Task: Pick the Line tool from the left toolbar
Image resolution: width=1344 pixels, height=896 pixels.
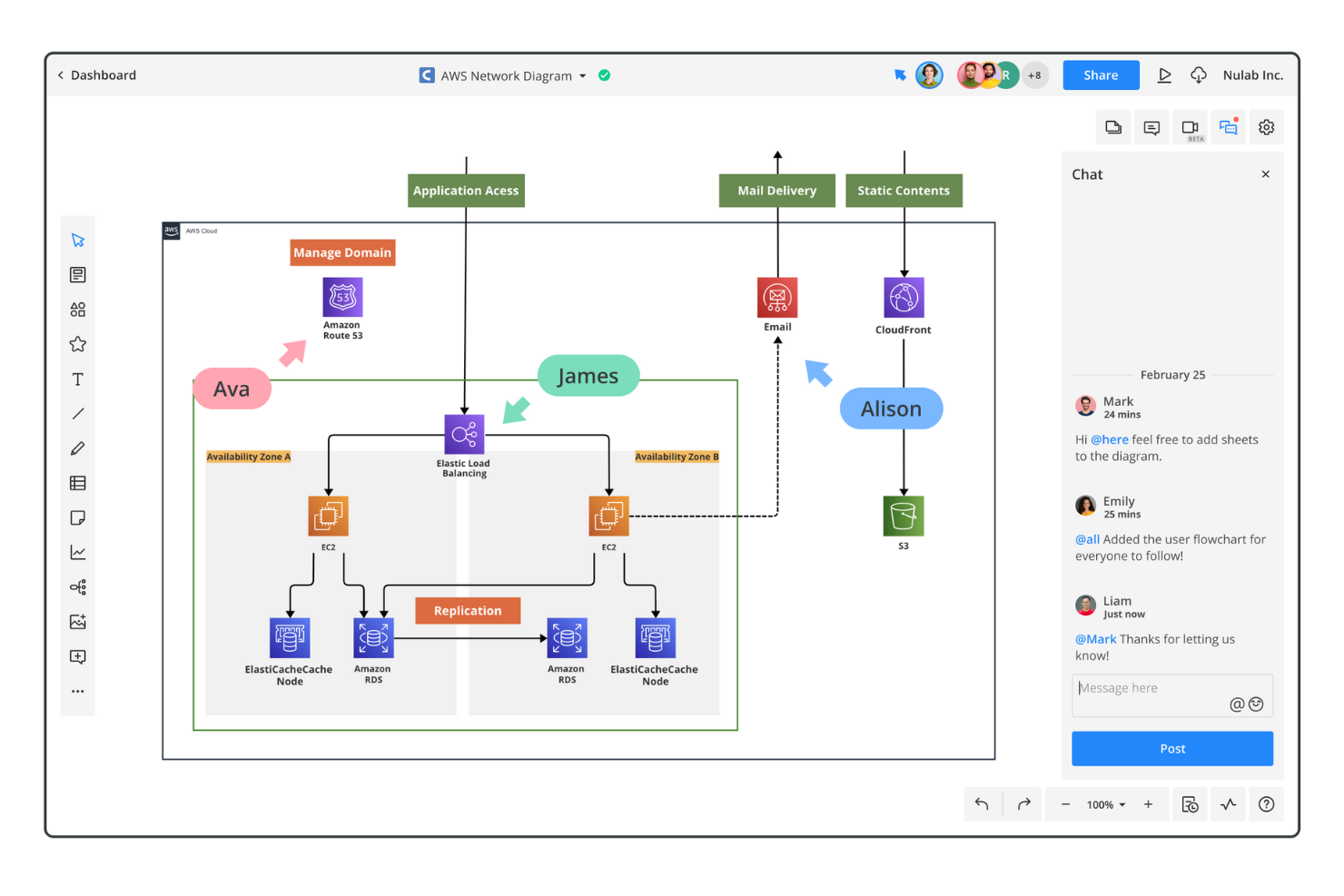Action: tap(78, 413)
